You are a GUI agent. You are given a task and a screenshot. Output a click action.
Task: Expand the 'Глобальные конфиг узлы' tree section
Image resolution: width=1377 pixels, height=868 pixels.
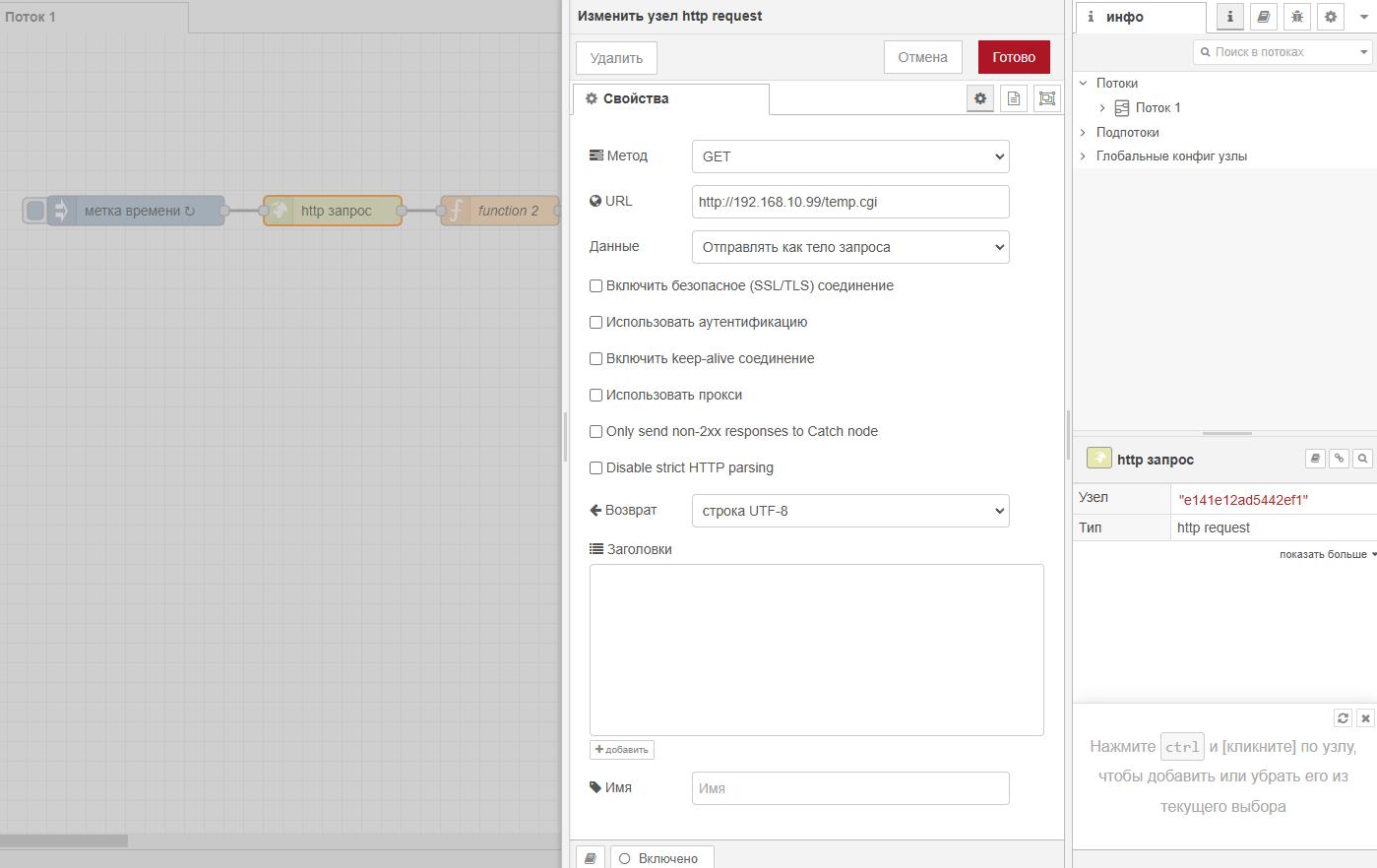click(1084, 156)
